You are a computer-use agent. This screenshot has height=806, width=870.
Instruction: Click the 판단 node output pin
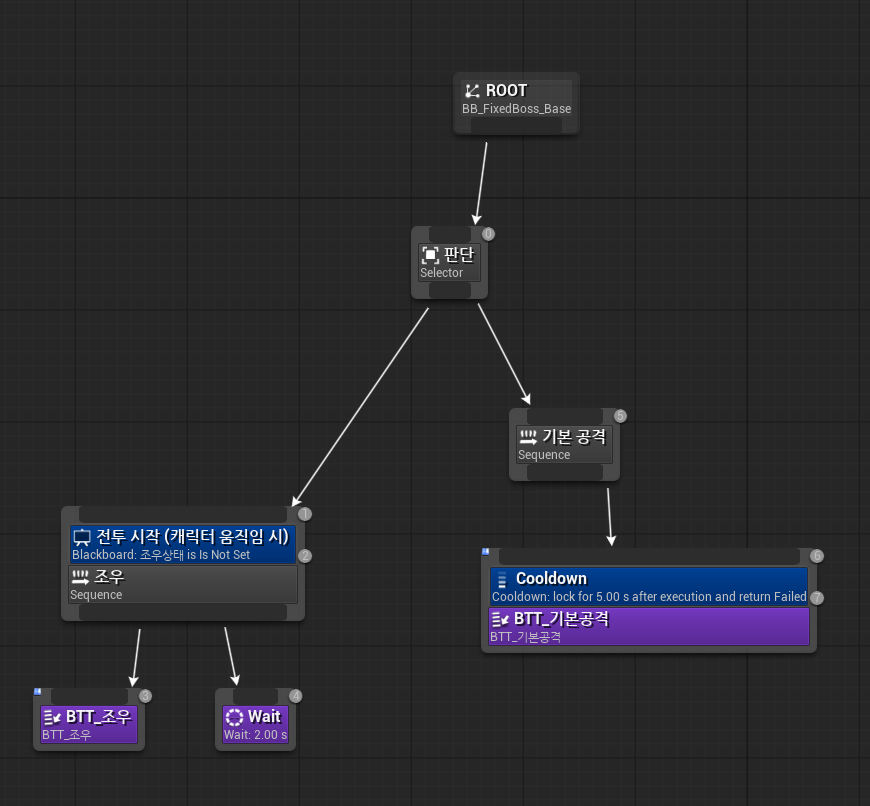(x=450, y=290)
